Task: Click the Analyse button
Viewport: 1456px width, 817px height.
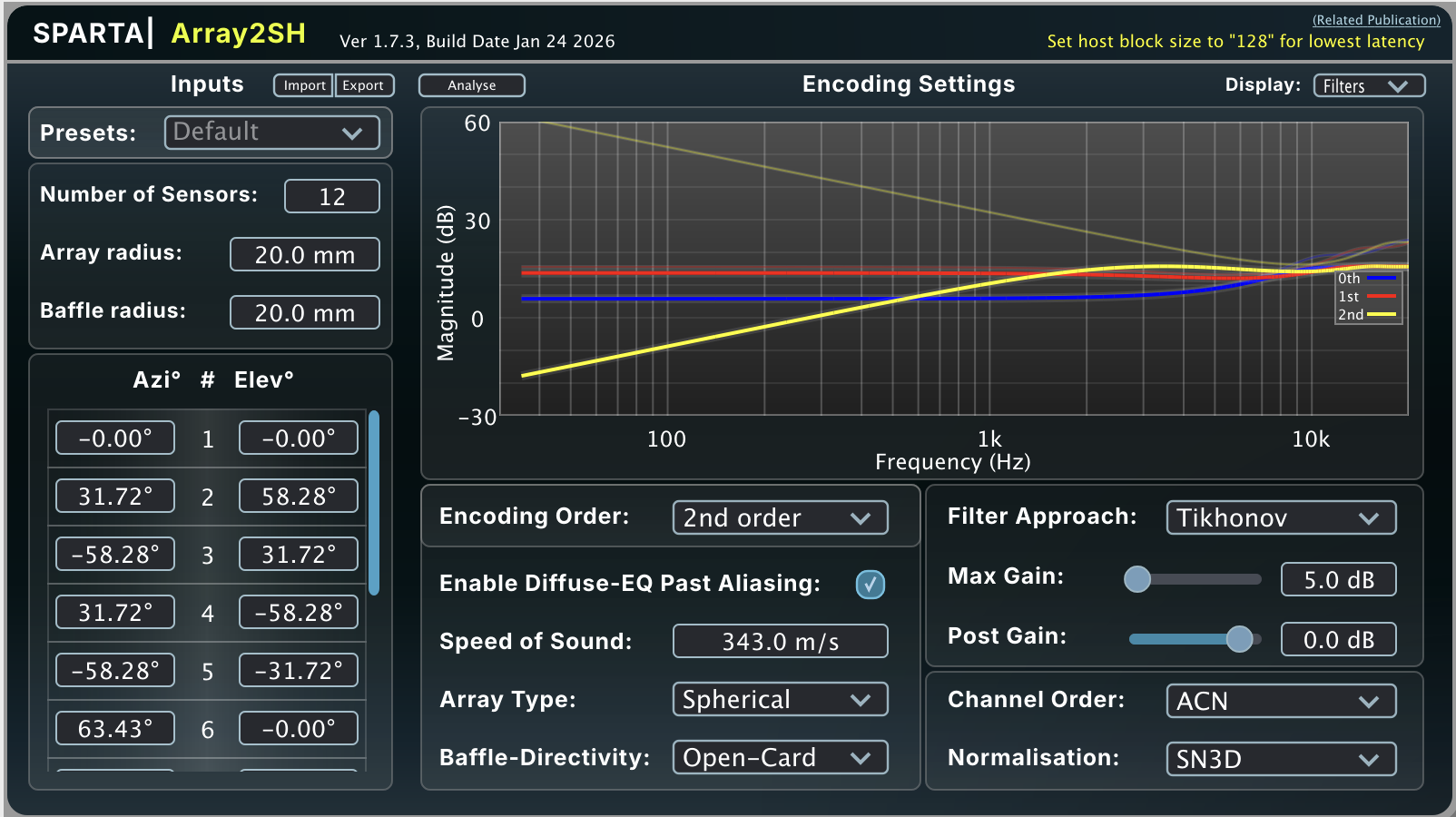Action: coord(472,85)
